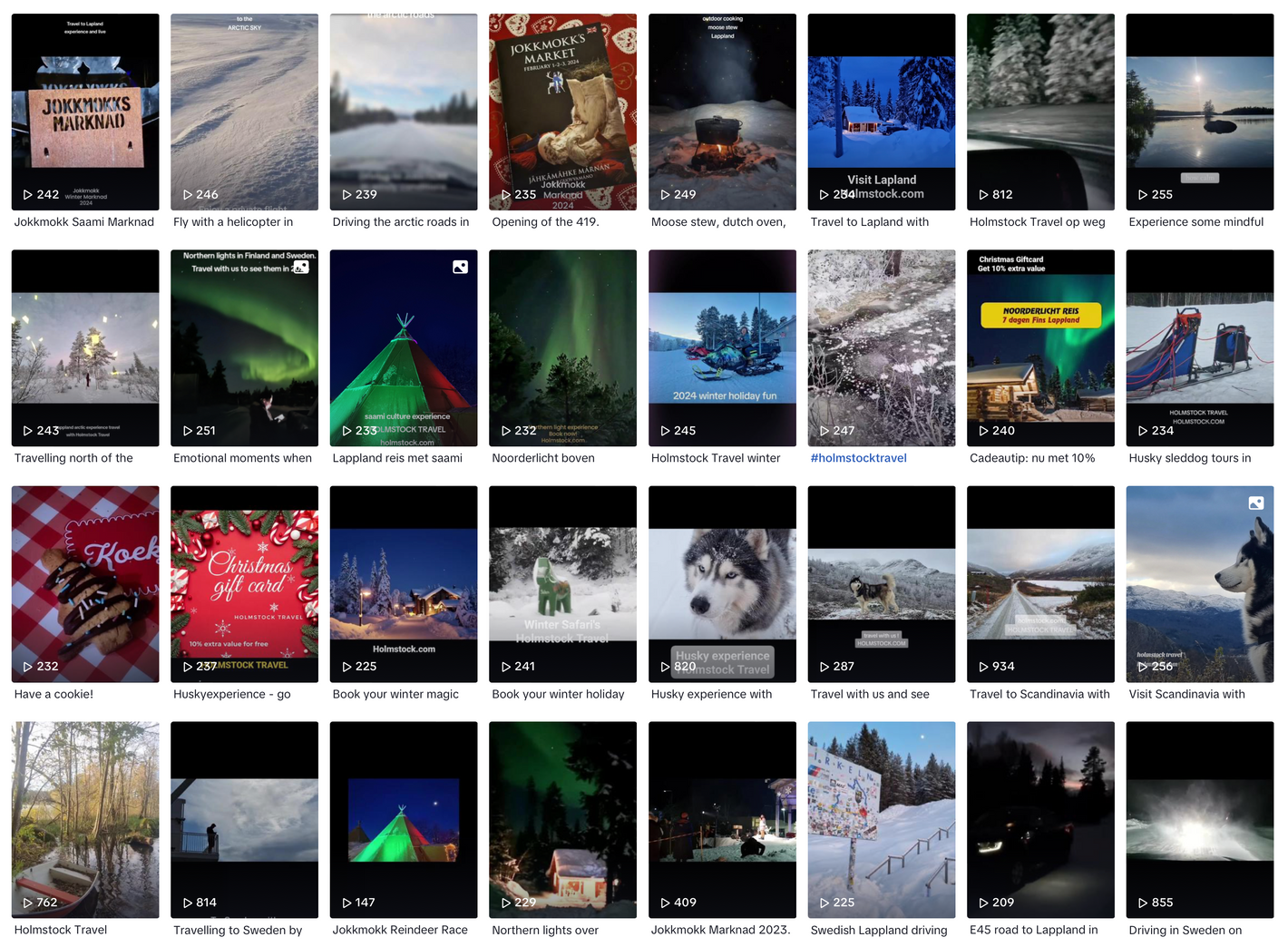The width and height of the screenshot is (1288, 947).
Task: Open the Christmas gift card video
Action: point(245,584)
